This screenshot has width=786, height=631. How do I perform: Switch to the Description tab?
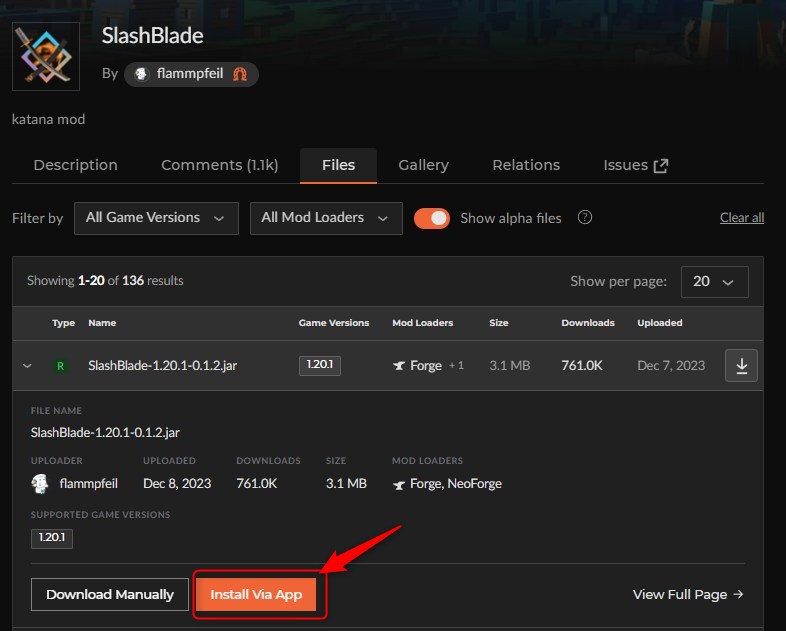(x=76, y=165)
